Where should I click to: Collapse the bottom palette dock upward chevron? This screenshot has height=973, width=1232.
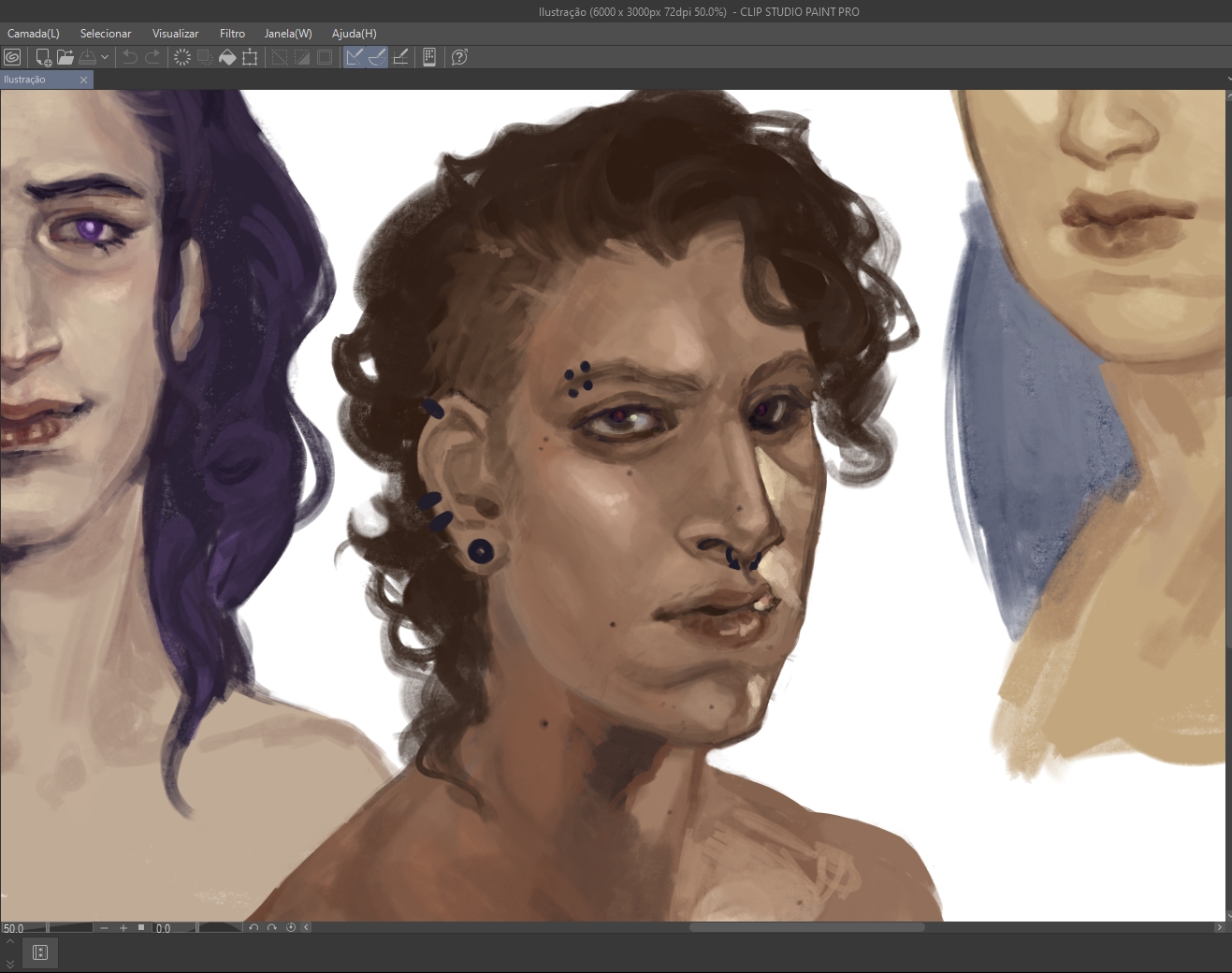tap(10, 942)
